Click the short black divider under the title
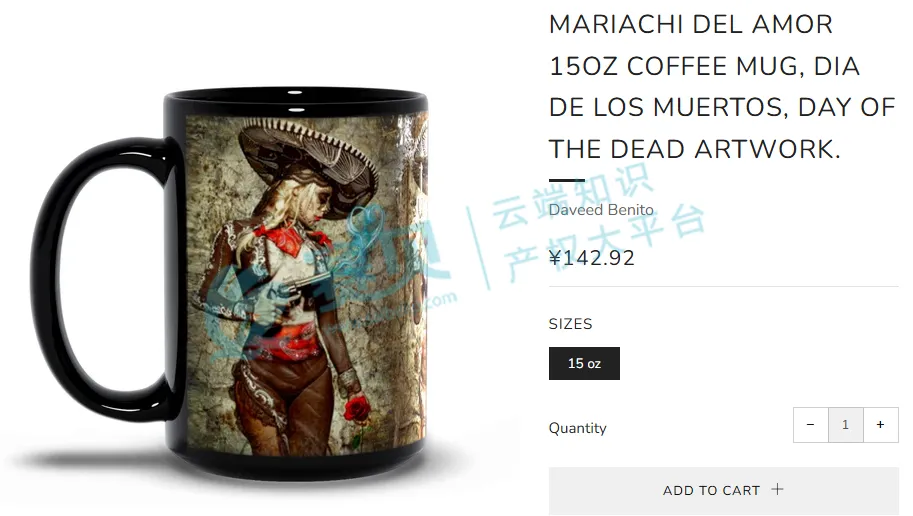The image size is (913, 516). tap(567, 181)
